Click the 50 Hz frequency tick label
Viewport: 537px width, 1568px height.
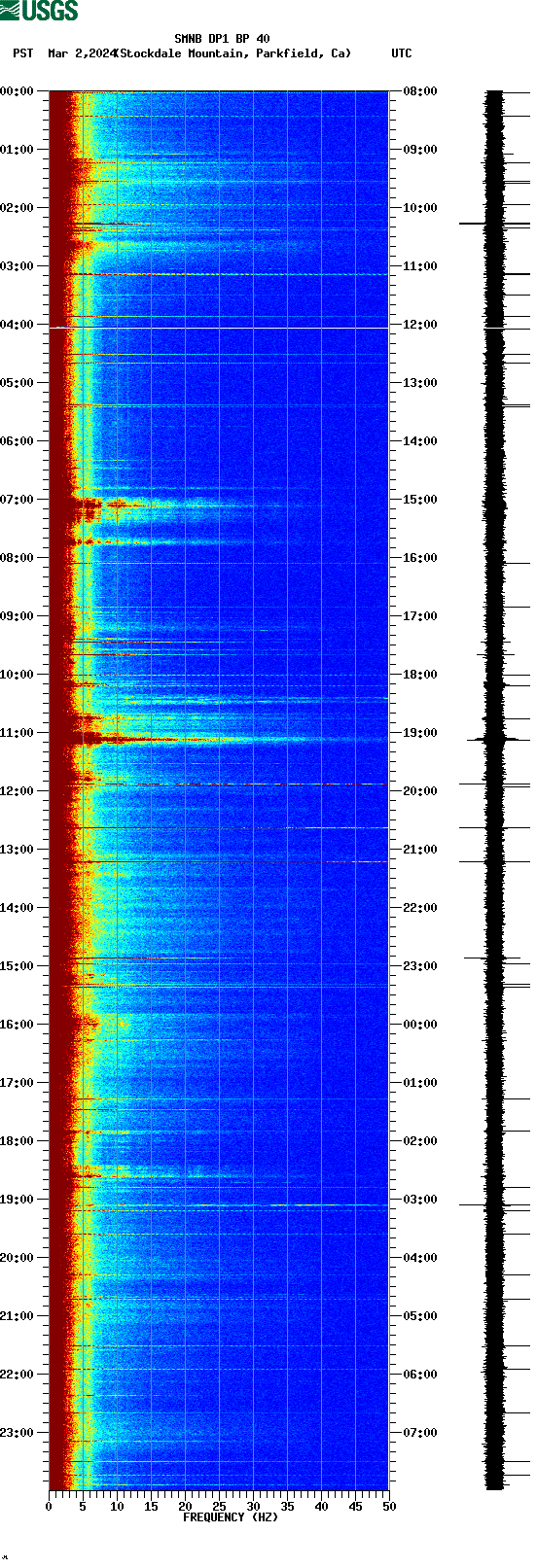[389, 1507]
